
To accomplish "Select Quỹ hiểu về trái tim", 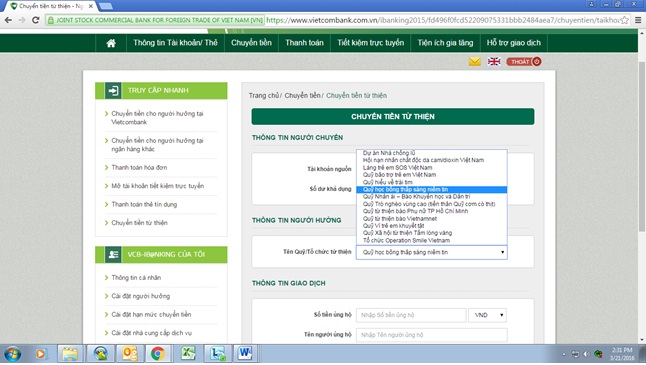I will pos(431,182).
